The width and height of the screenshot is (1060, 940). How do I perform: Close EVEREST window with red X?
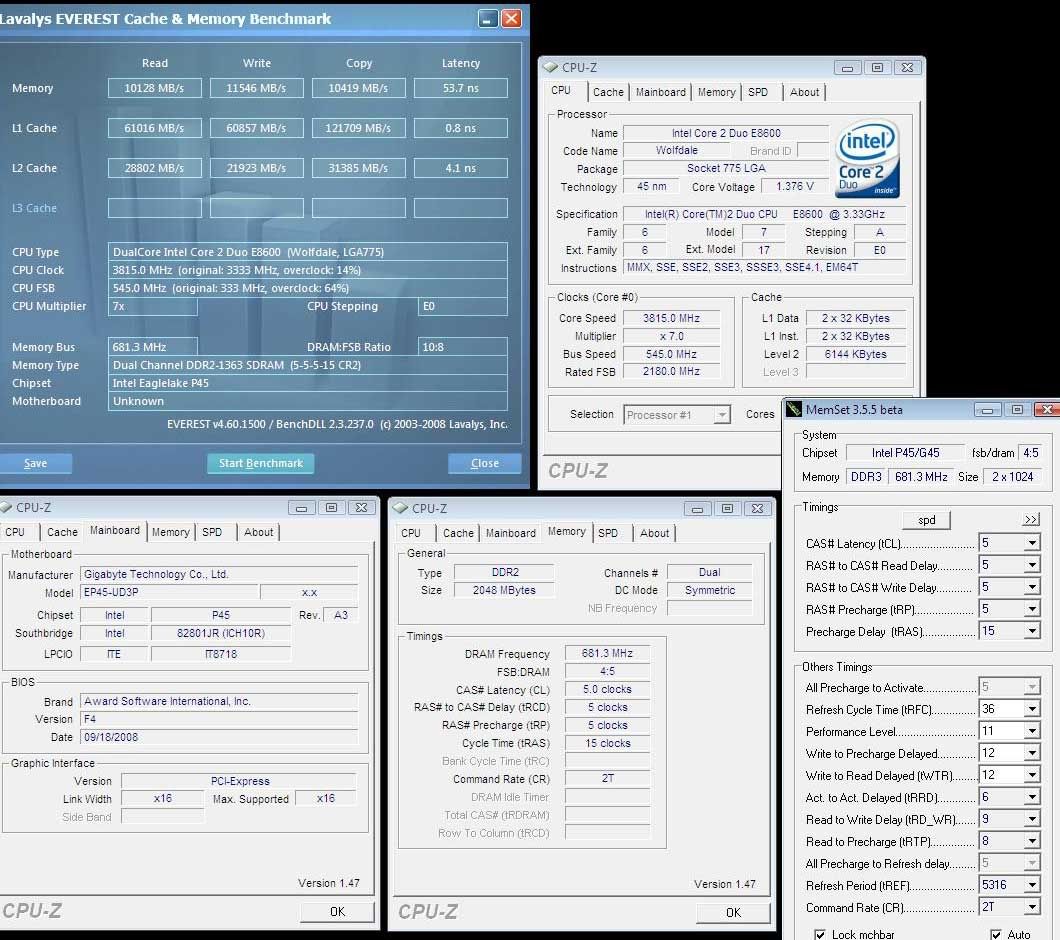tap(511, 18)
